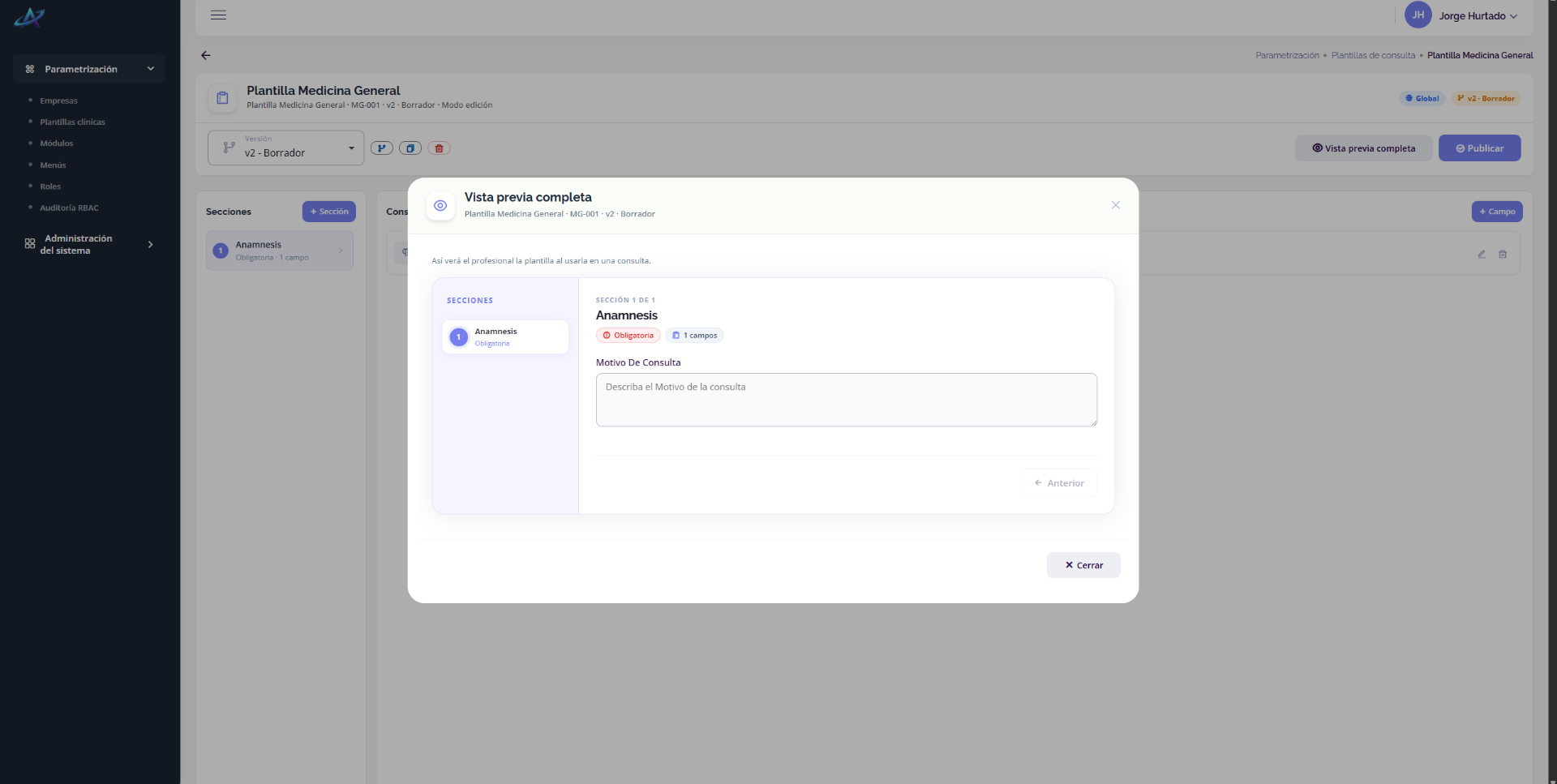Open the Jorge Hurtado user menu
The image size is (1557, 784).
pos(1461,15)
